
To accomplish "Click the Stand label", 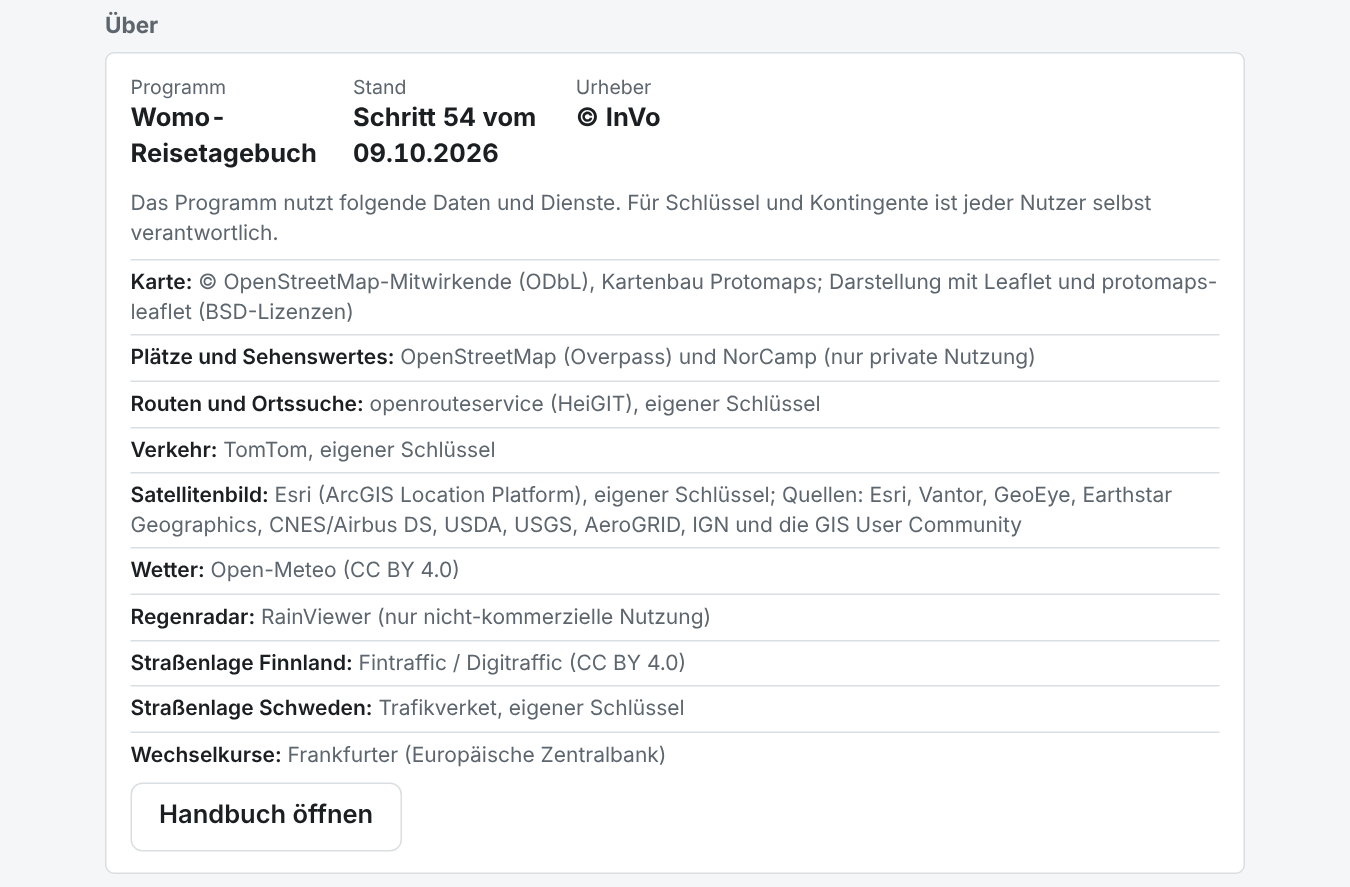I will [380, 87].
